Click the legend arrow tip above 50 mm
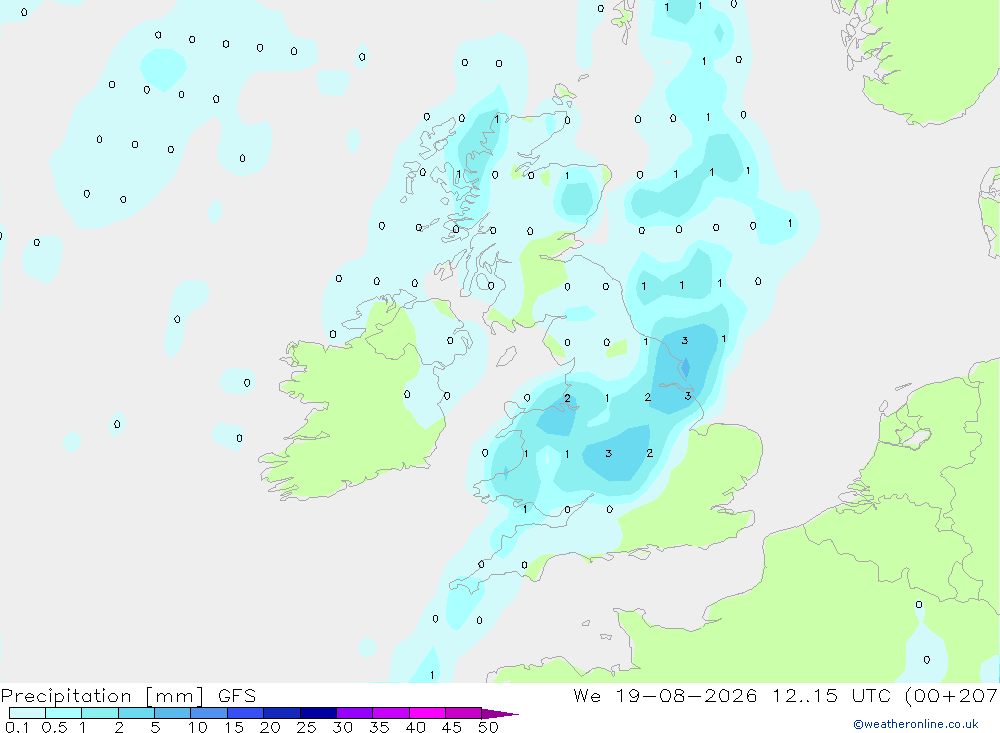1000x733 pixels. 500,713
